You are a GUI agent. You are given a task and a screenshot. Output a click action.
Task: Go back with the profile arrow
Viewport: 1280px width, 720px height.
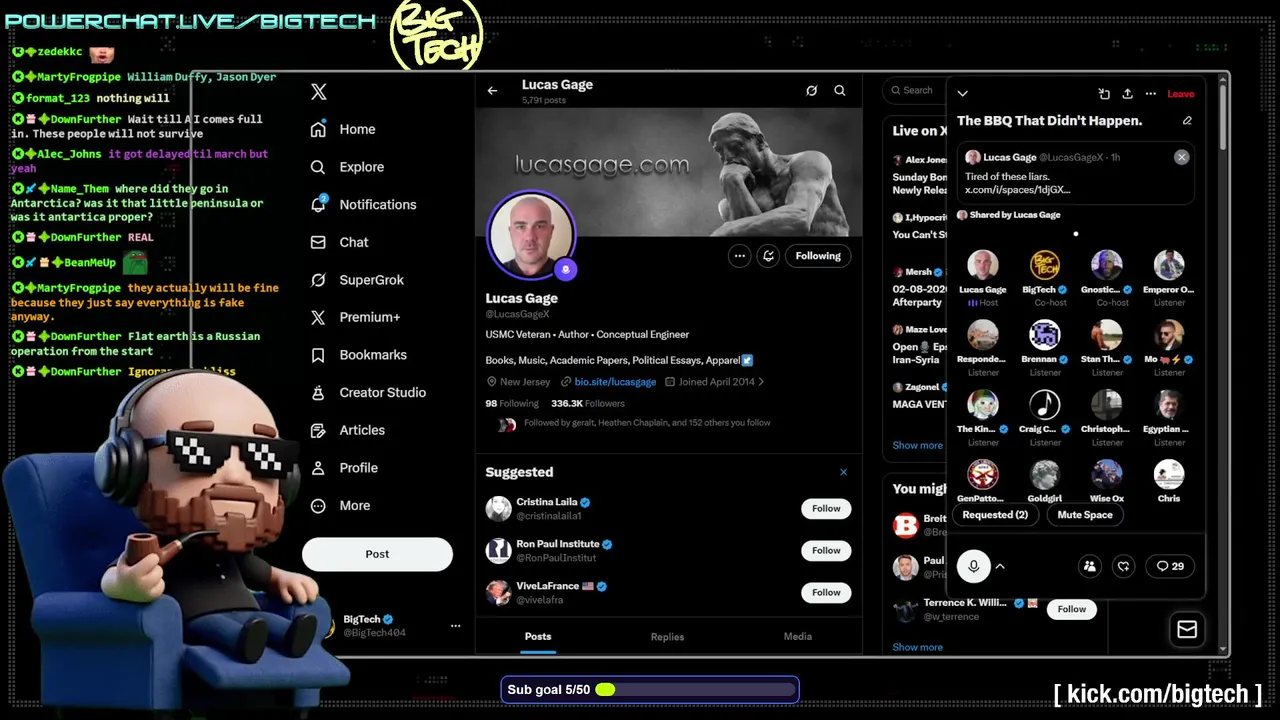tap(492, 91)
